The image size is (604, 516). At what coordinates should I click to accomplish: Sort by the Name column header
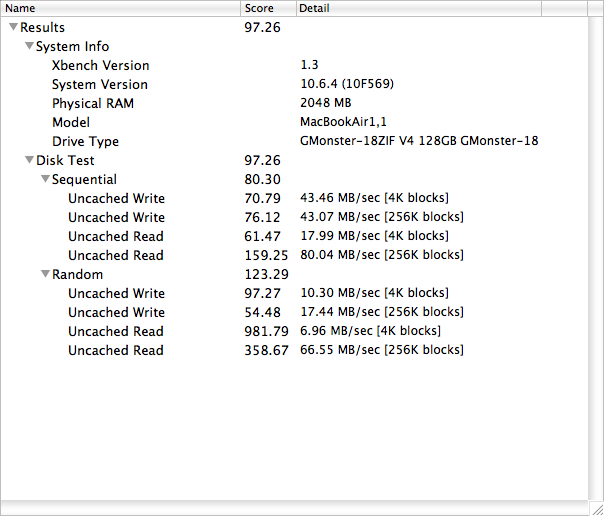coord(121,8)
